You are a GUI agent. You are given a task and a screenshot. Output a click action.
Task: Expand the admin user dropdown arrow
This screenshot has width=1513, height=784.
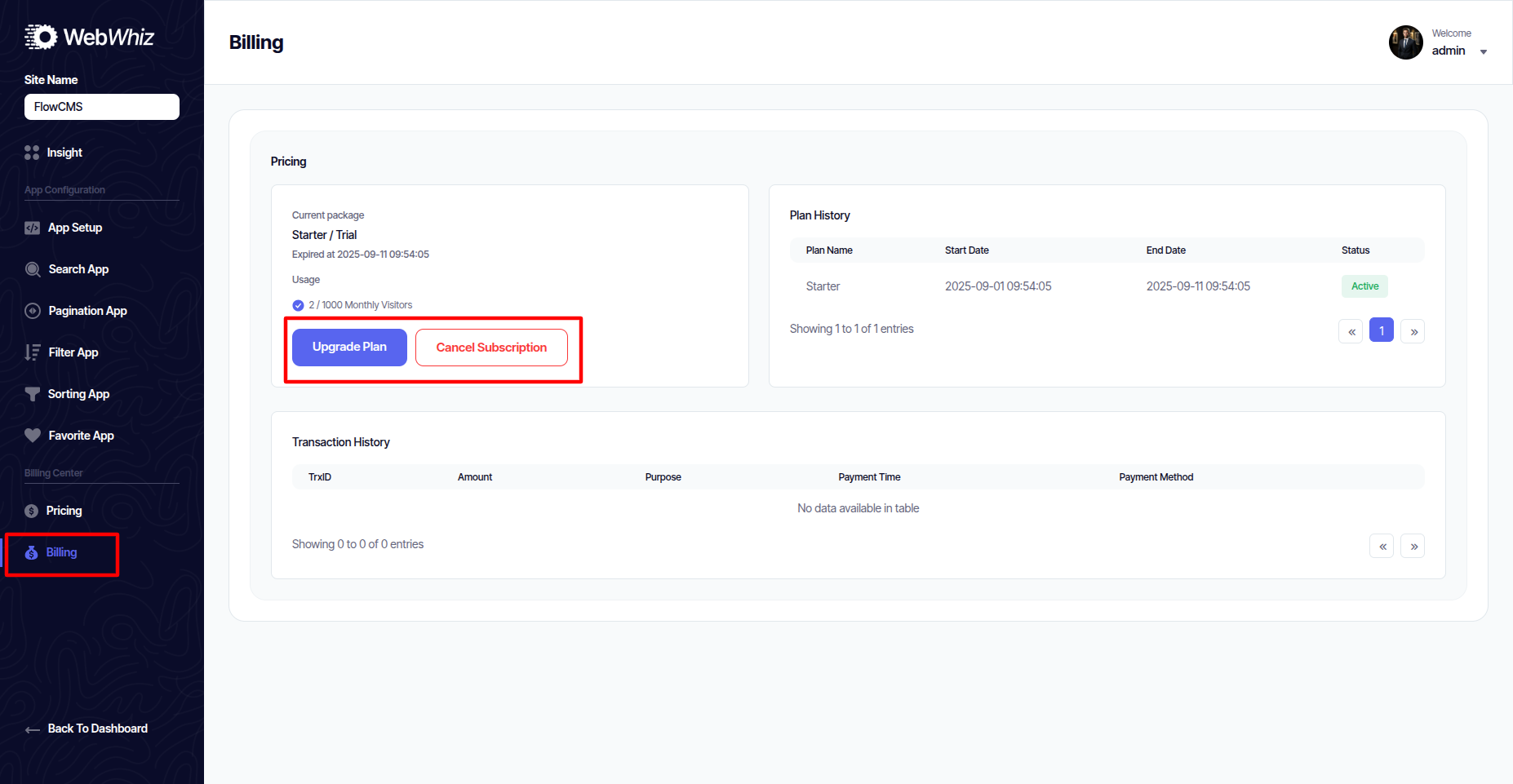[x=1484, y=52]
